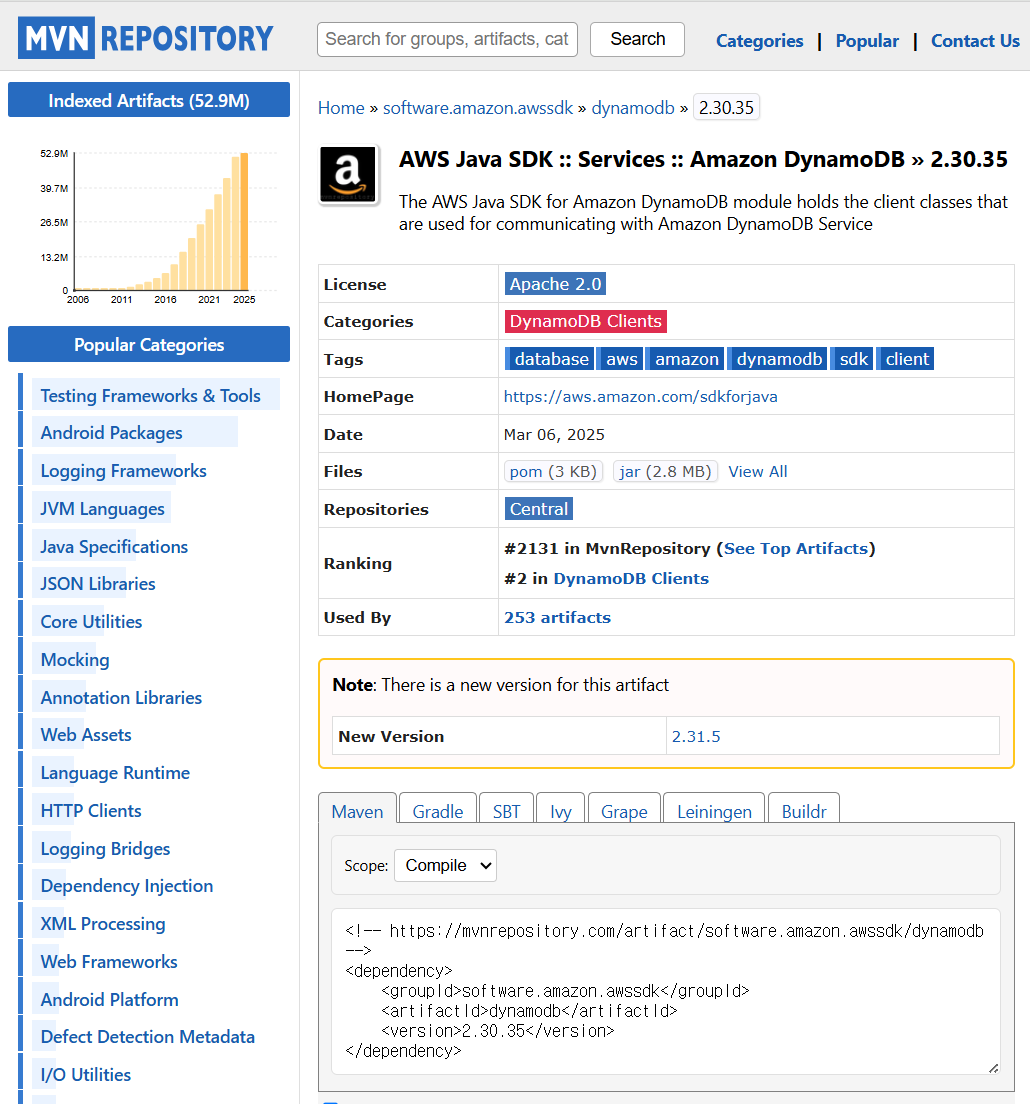The image size is (1030, 1104).
Task: Select the dynamodb tag
Action: pyautogui.click(x=778, y=359)
